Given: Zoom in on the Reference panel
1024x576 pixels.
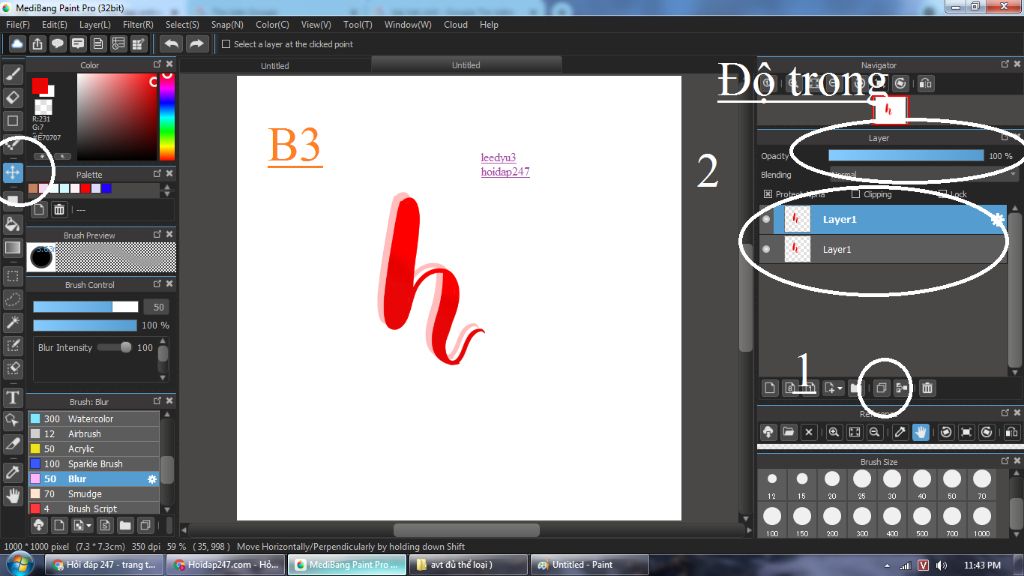Looking at the screenshot, I should click(x=834, y=432).
